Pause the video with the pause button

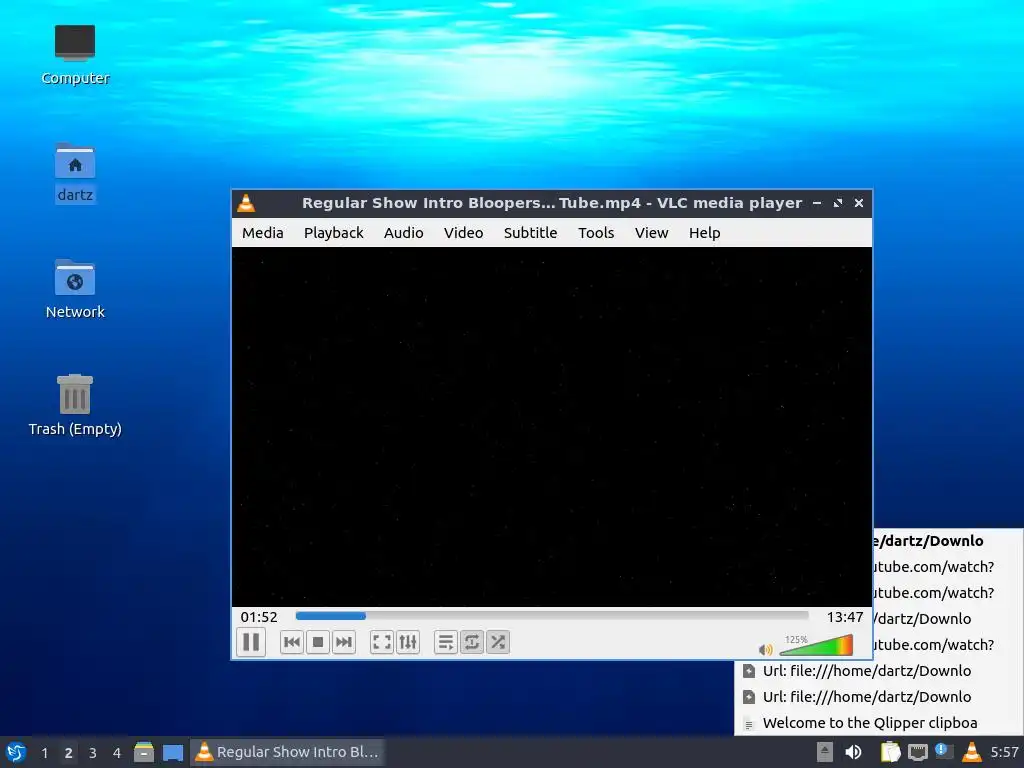[x=251, y=642]
